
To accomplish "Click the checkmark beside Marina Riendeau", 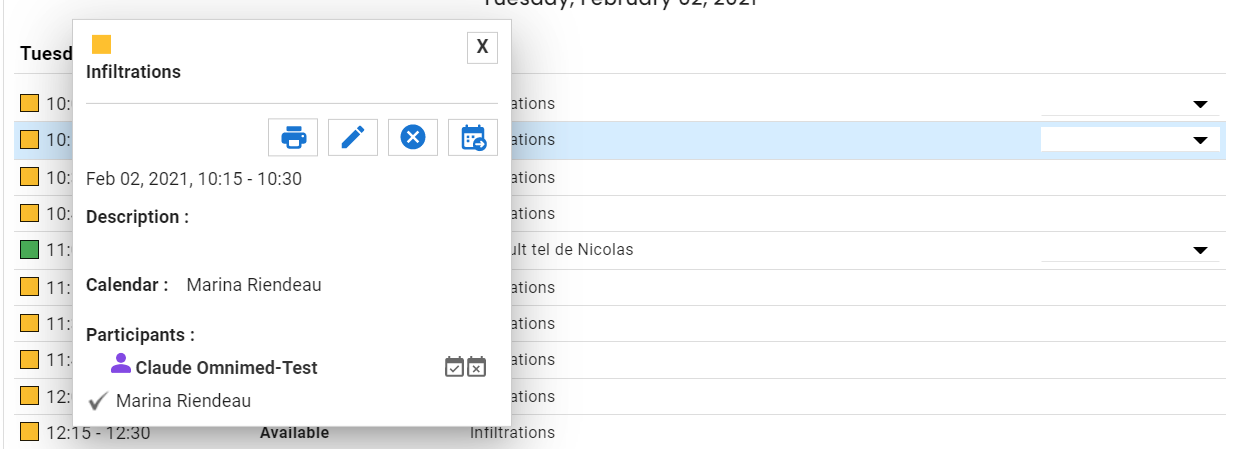I will click(x=98, y=401).
